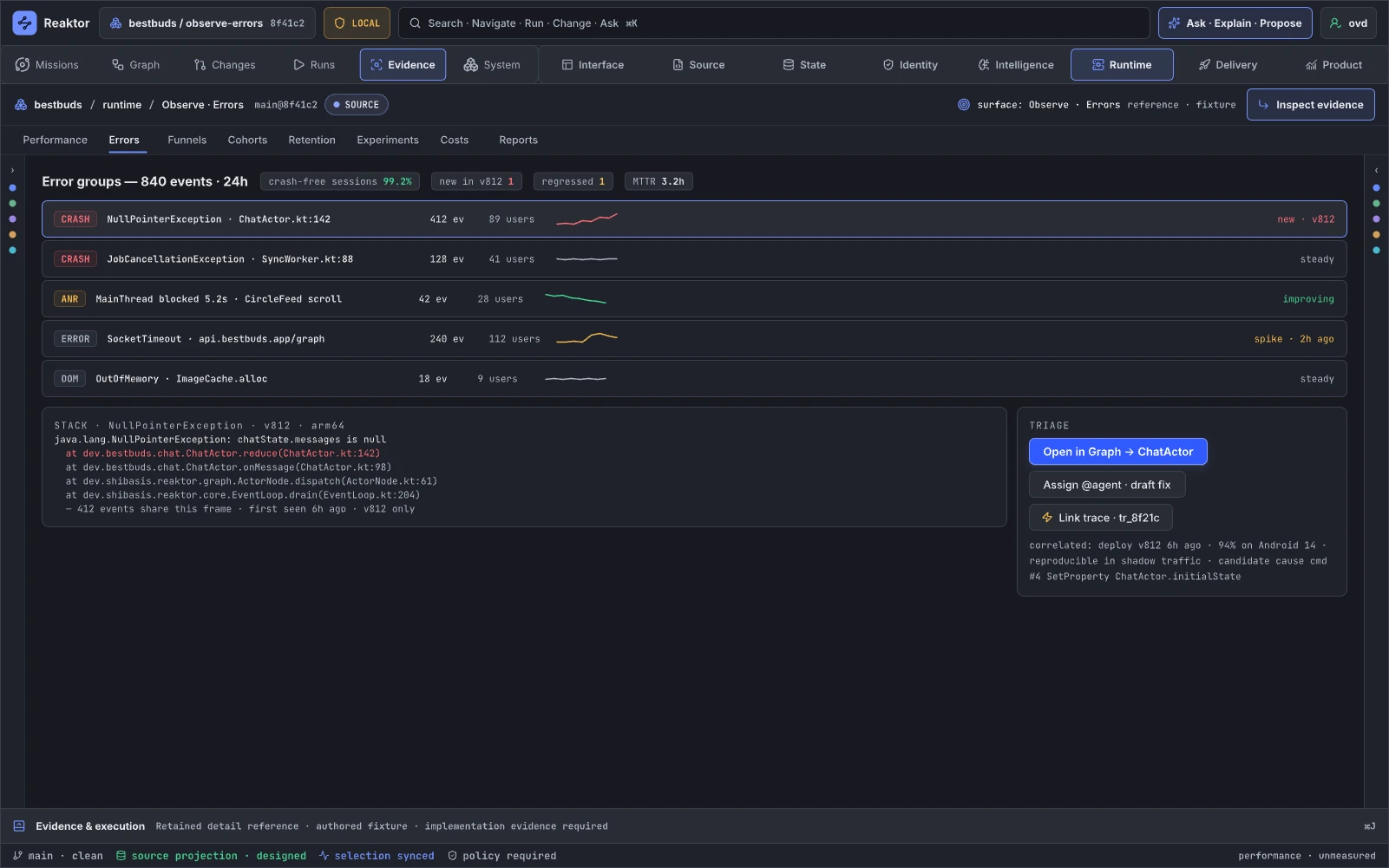1389x868 pixels.
Task: Expand the left sidebar chevron
Action: pos(12,171)
